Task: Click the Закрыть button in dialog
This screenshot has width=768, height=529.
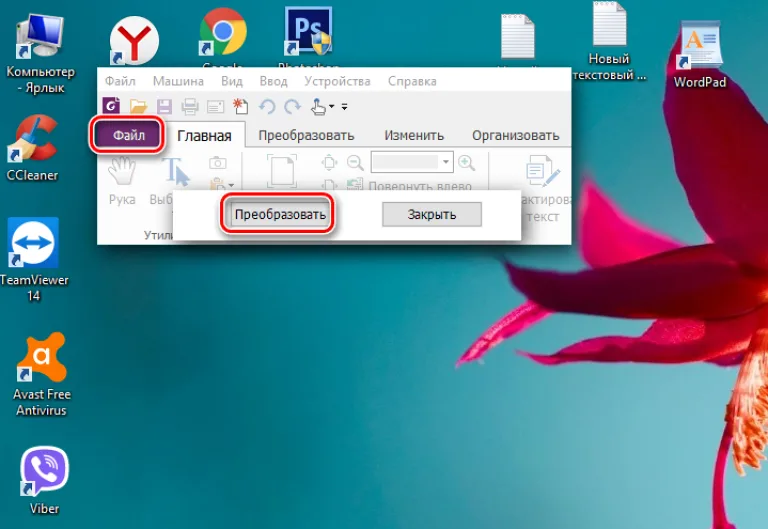Action: click(432, 215)
